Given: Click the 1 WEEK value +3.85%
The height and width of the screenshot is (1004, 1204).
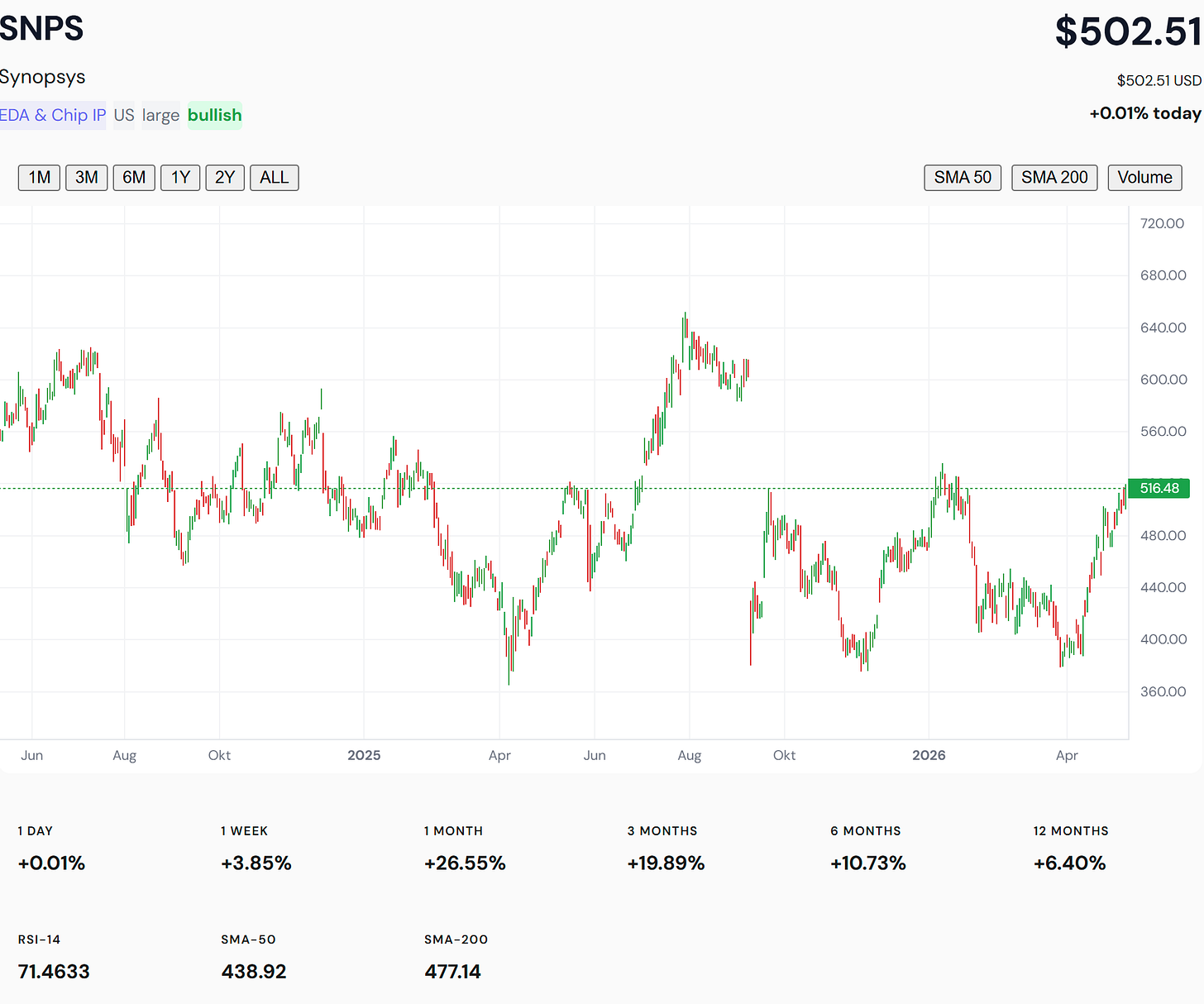Looking at the screenshot, I should [256, 863].
